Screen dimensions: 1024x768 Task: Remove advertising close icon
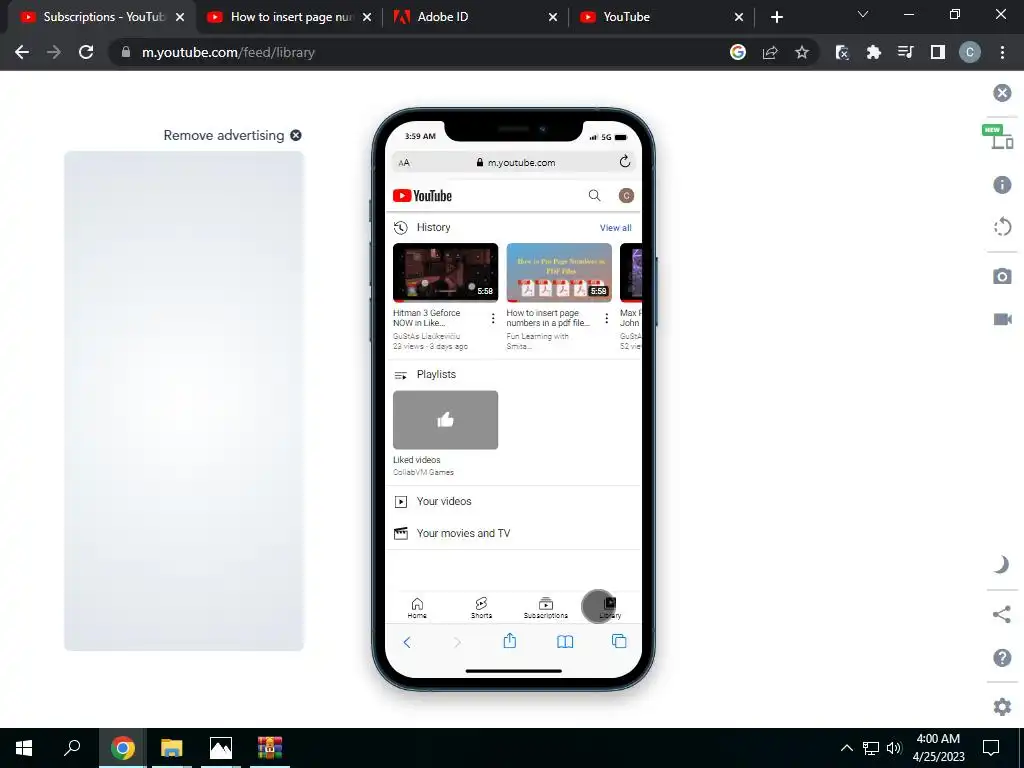click(296, 135)
